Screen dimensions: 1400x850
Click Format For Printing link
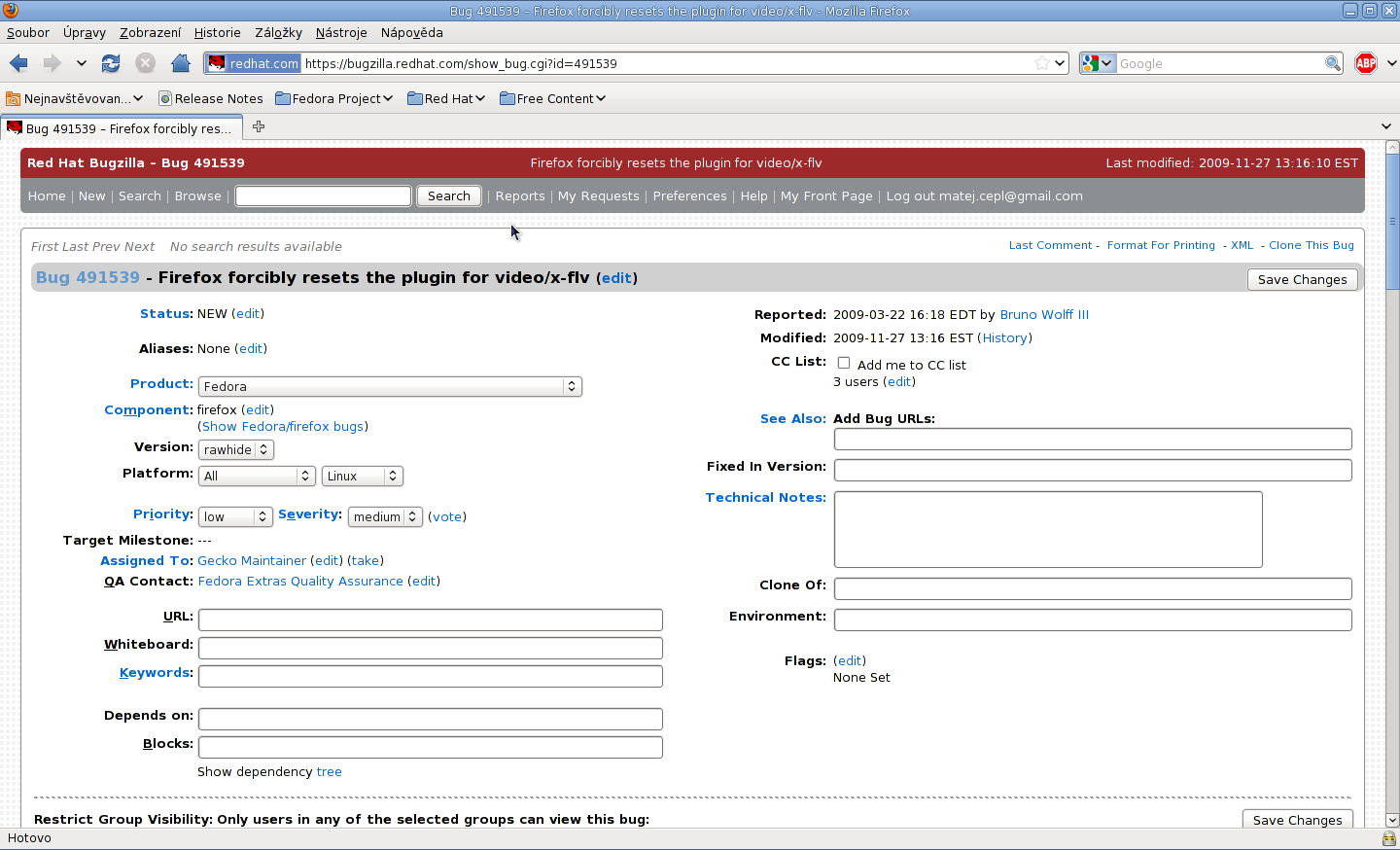pos(1161,245)
